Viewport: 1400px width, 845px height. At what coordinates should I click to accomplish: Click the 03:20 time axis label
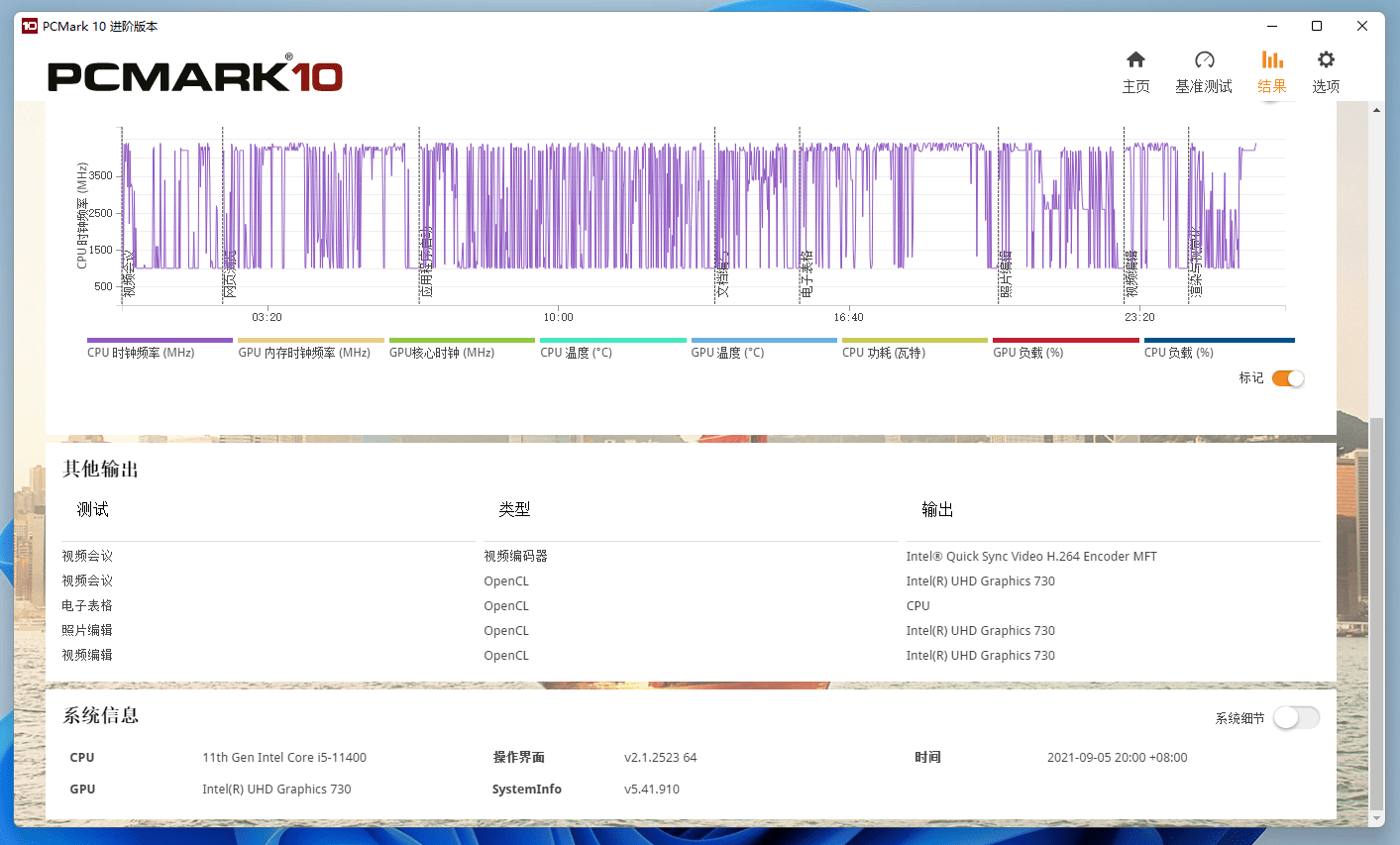pos(267,318)
